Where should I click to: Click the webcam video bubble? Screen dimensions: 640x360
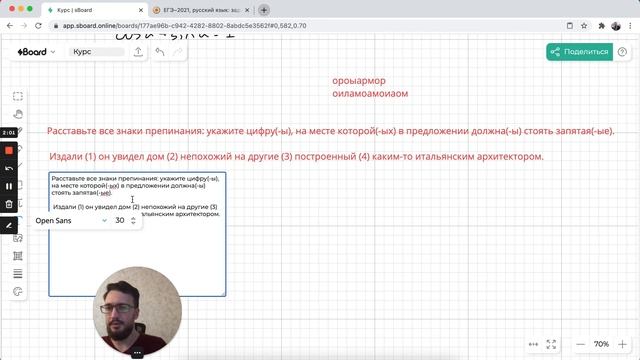coord(137,311)
